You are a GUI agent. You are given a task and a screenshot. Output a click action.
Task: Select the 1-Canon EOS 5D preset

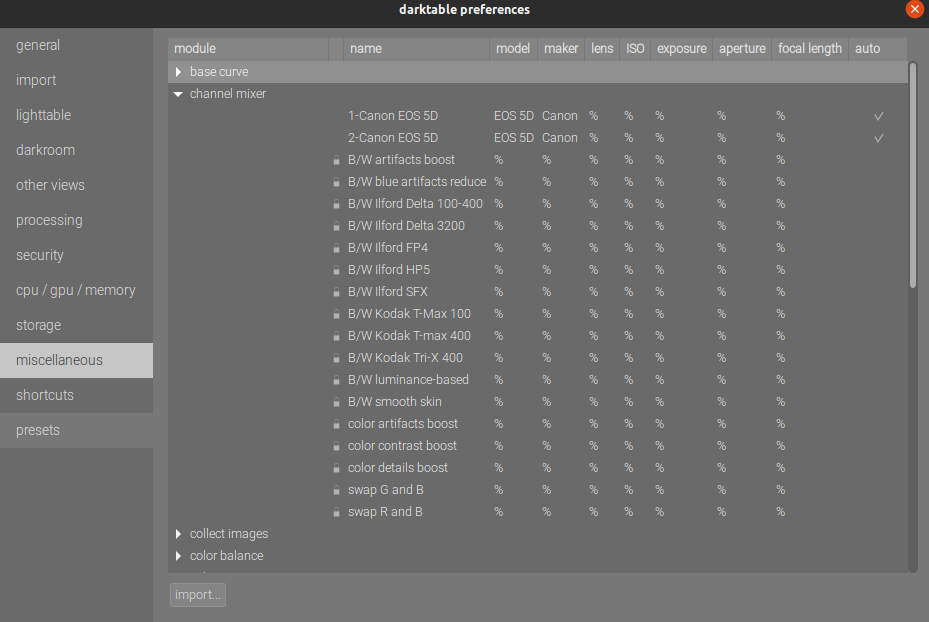393,116
